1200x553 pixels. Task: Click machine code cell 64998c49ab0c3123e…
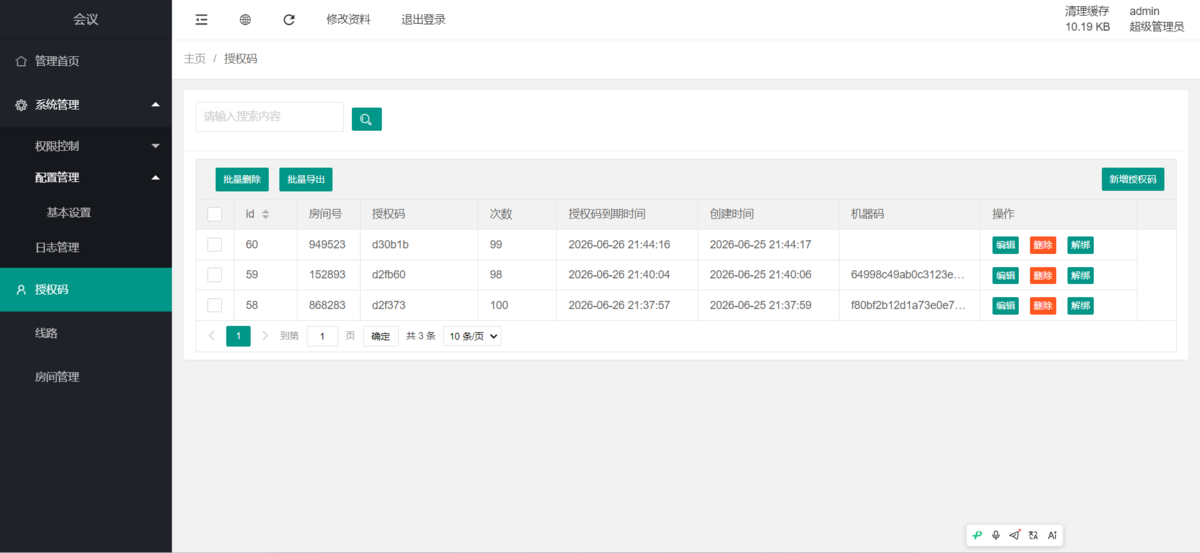(x=908, y=275)
